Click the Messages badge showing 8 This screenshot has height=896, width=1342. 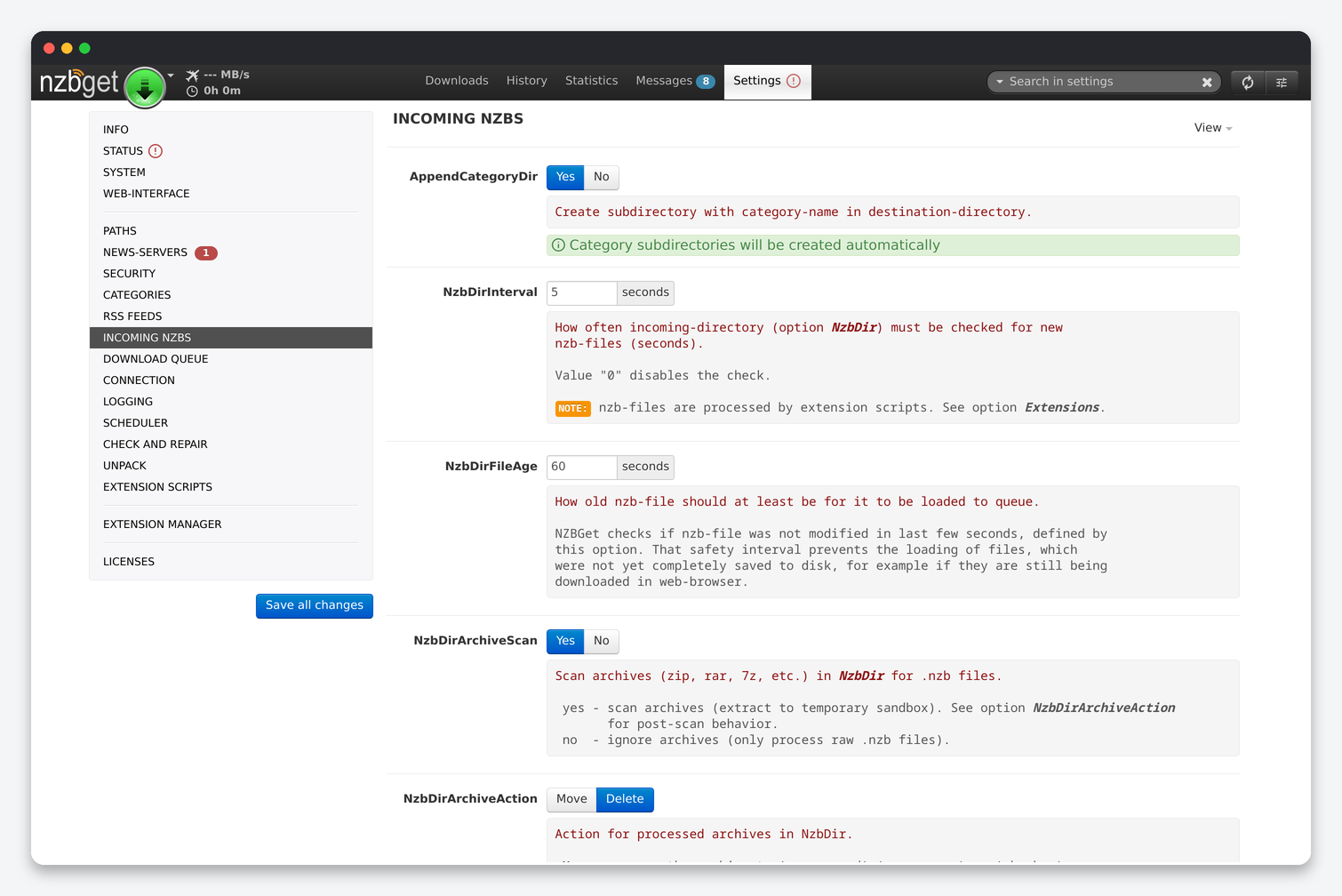coord(706,82)
